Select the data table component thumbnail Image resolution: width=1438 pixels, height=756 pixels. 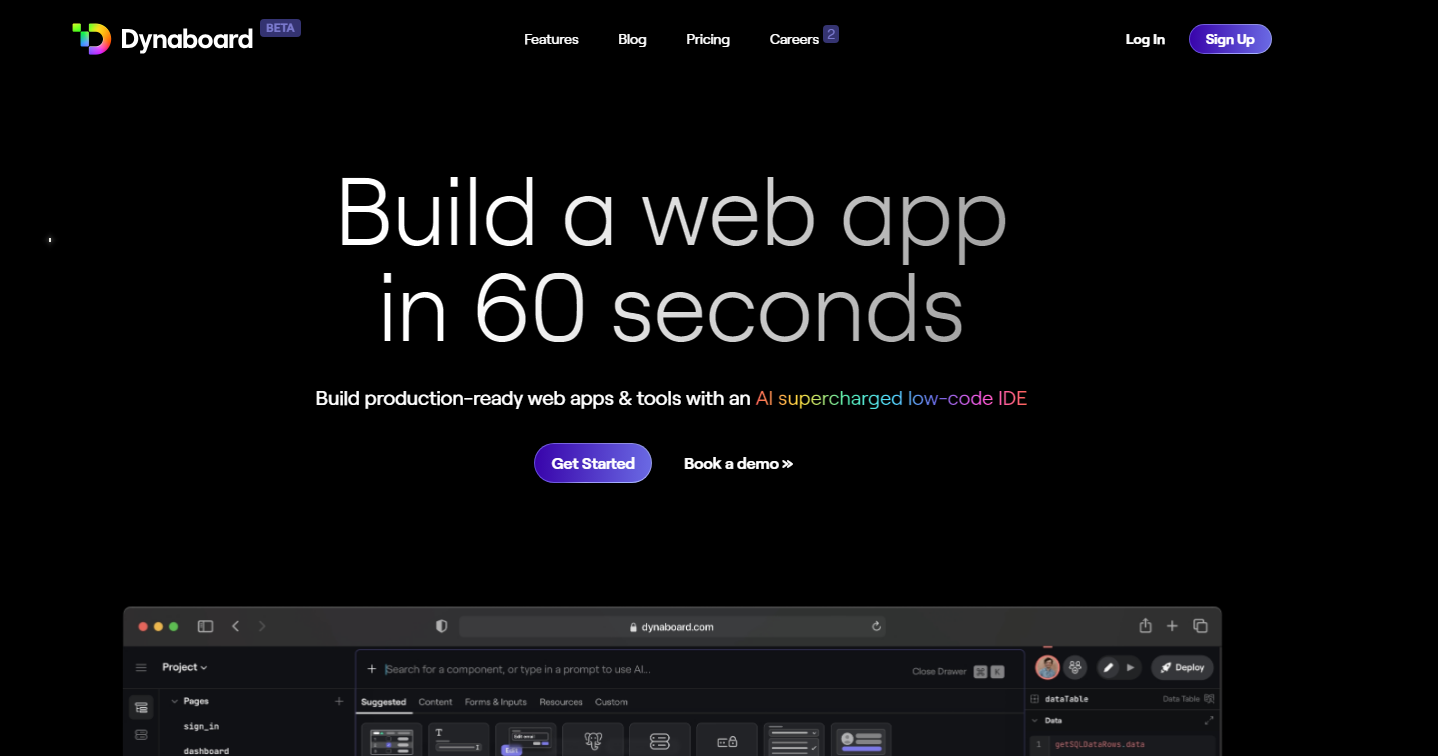coord(391,739)
